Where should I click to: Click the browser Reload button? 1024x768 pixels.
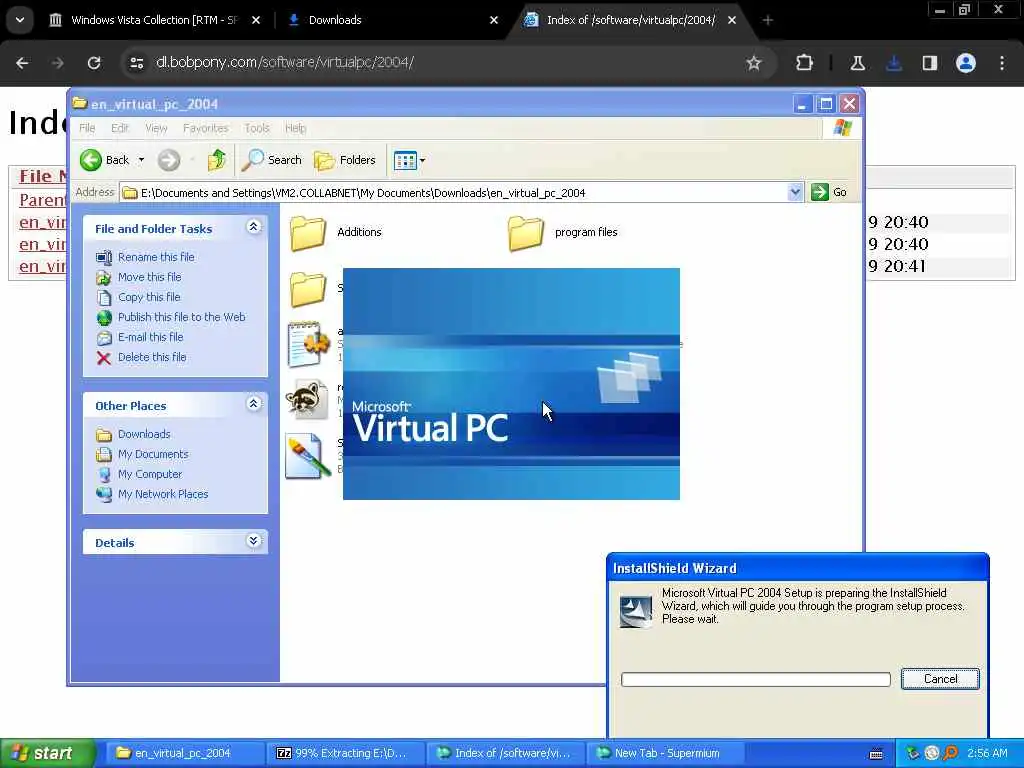pyautogui.click(x=94, y=63)
